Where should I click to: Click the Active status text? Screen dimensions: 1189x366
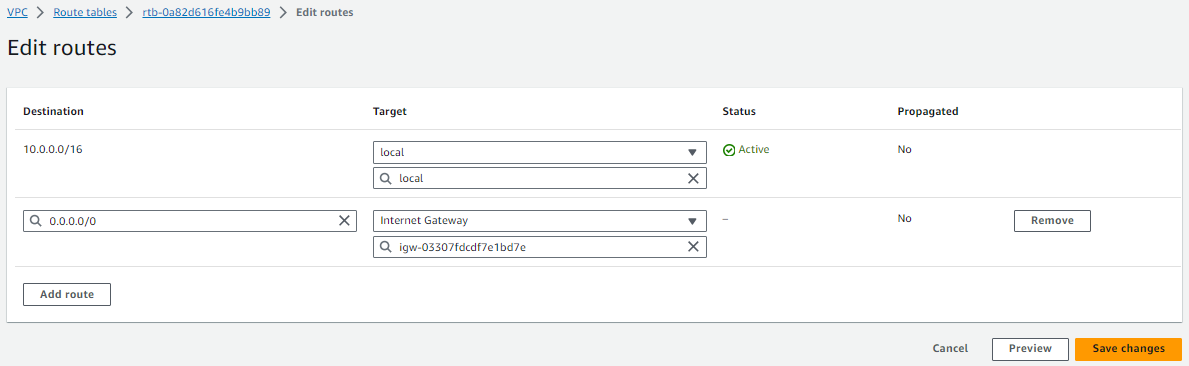click(x=754, y=150)
